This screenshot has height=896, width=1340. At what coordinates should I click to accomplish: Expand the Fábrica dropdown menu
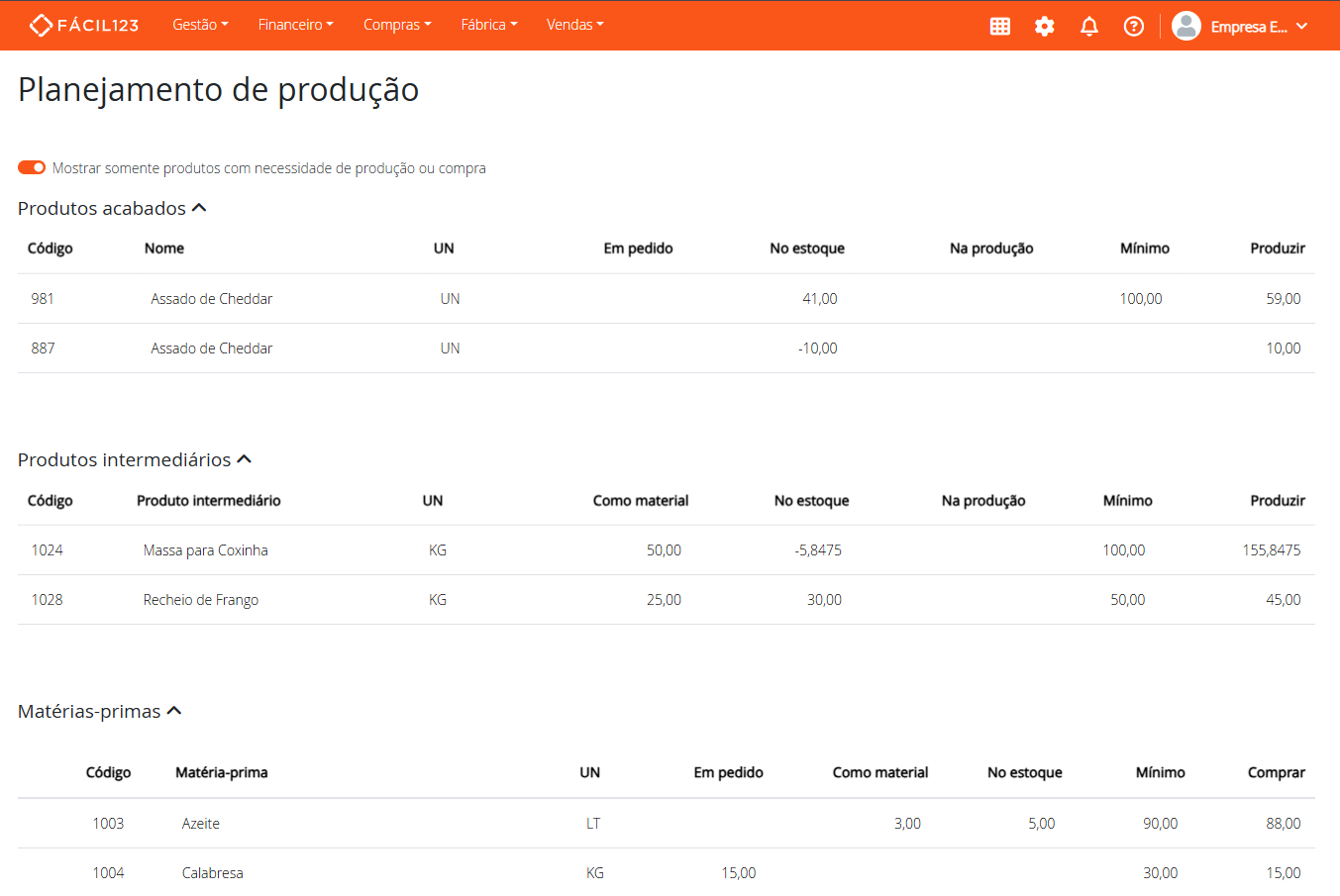pyautogui.click(x=489, y=25)
